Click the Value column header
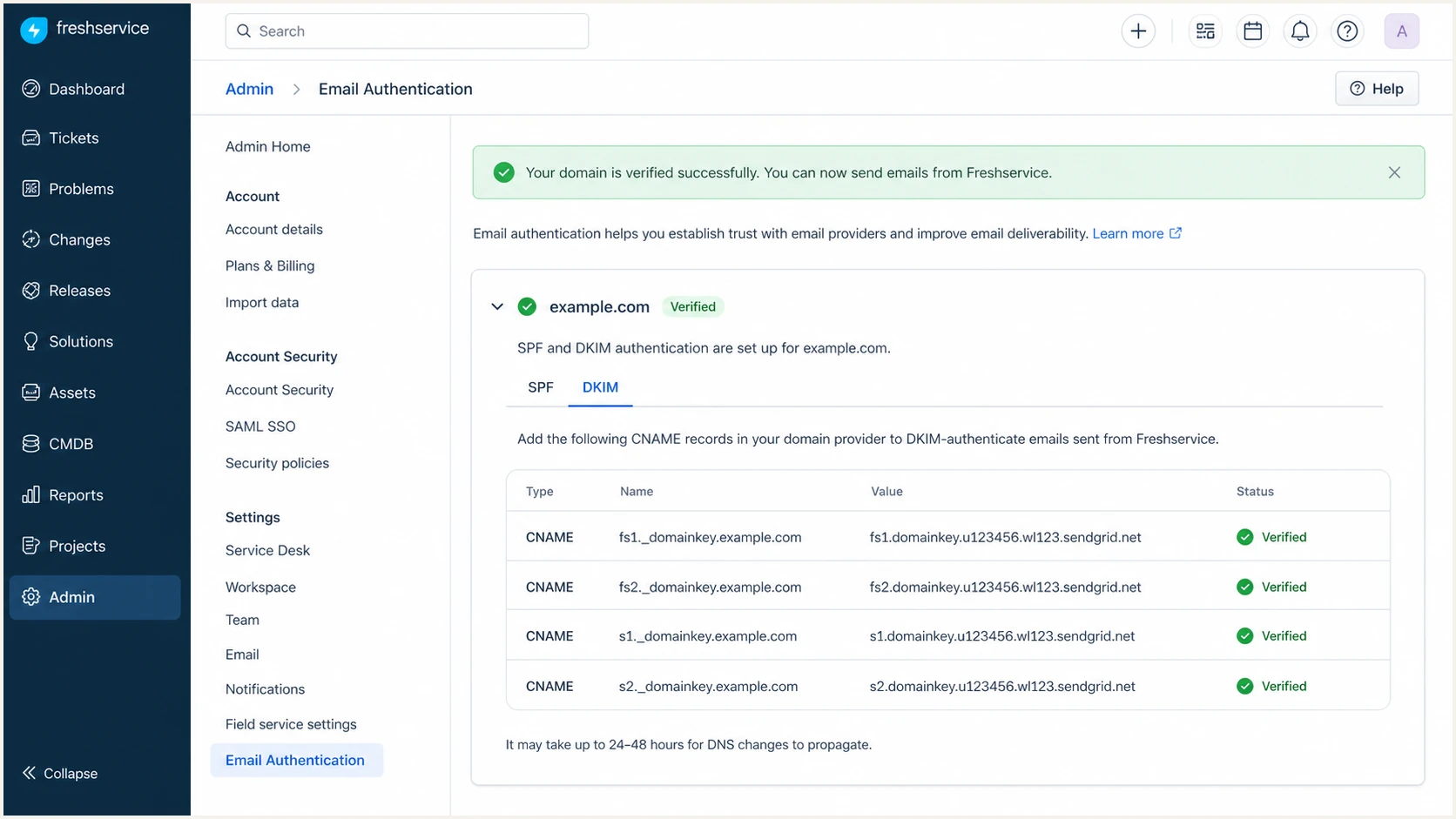The image size is (1456, 819). pos(886,492)
